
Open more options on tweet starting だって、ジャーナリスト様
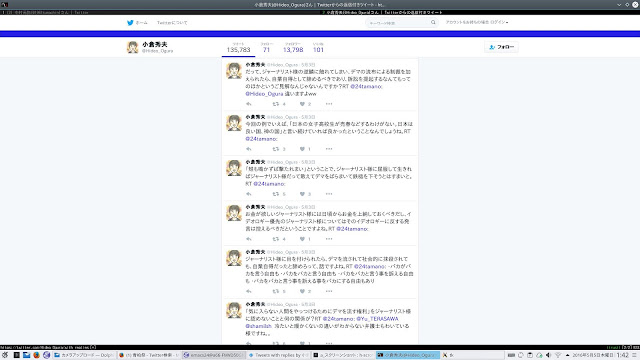pos(329,104)
